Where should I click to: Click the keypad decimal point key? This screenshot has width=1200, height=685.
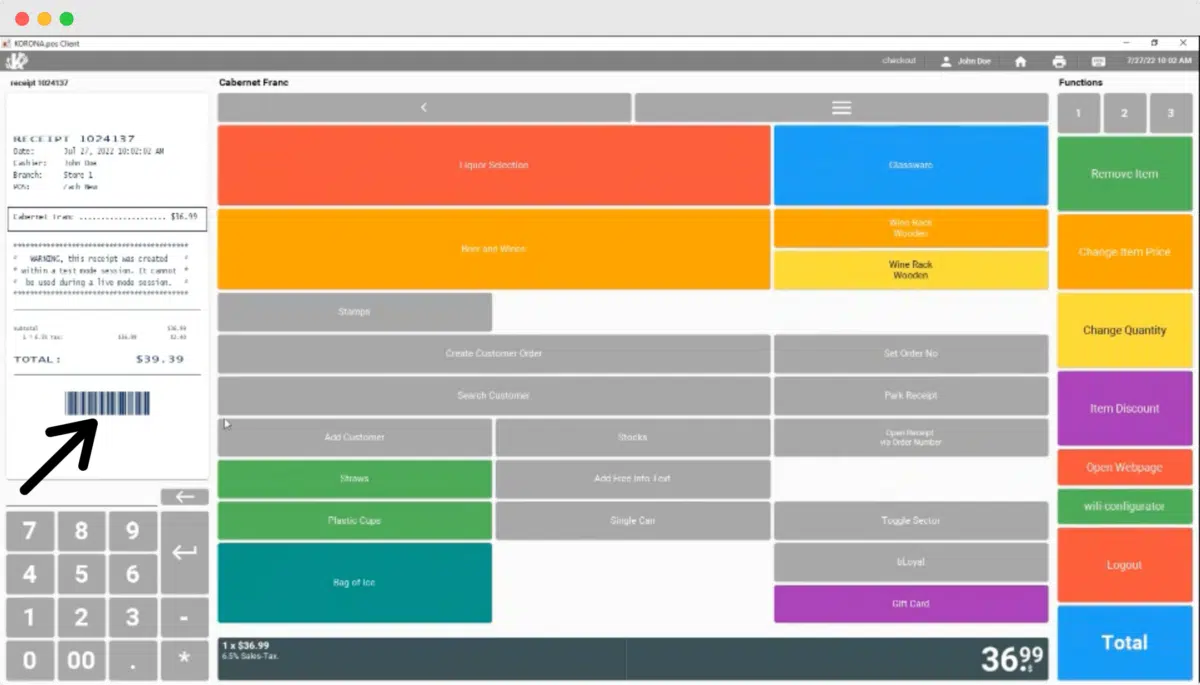133,660
